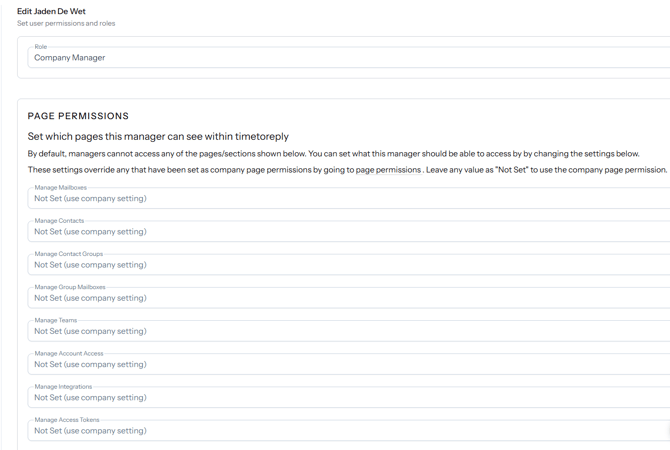This screenshot has height=450, width=670.
Task: Open the Manage Teams permission dropdown
Action: click(x=349, y=331)
